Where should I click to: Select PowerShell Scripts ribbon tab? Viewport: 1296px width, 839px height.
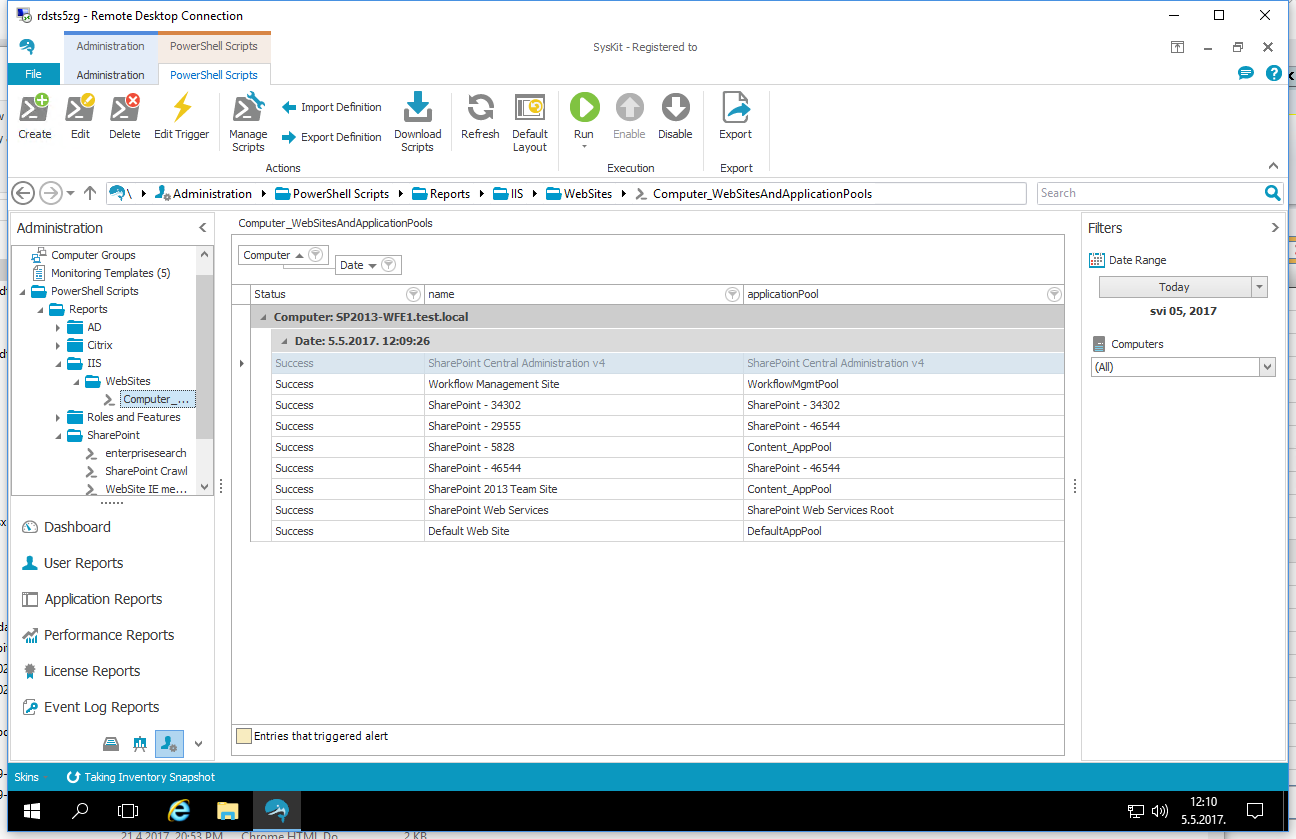pyautogui.click(x=214, y=75)
